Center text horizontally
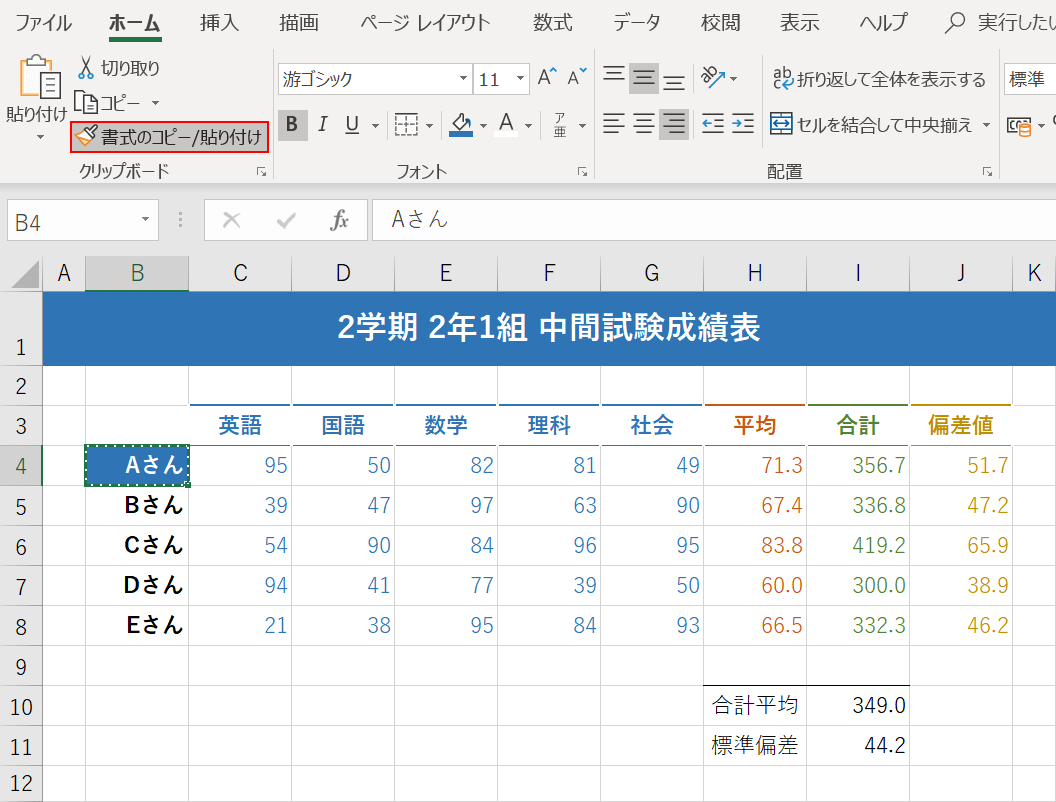1056x802 pixels. (643, 124)
